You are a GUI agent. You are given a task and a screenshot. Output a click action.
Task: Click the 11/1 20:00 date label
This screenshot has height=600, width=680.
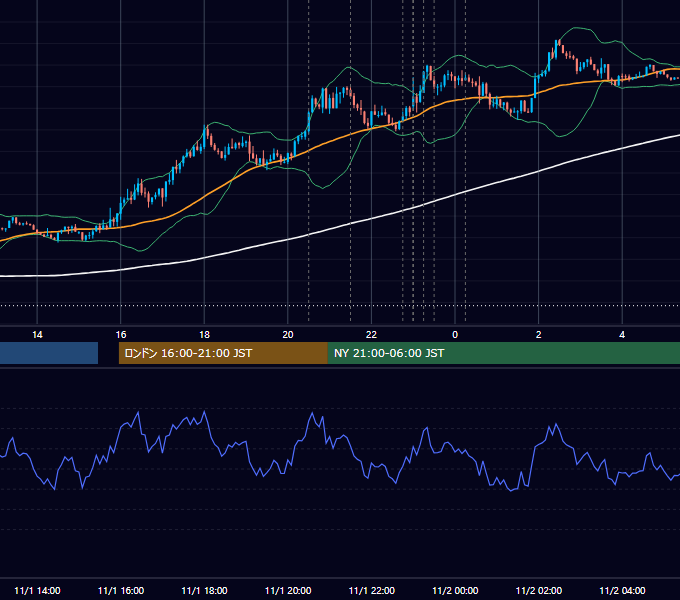click(x=288, y=590)
